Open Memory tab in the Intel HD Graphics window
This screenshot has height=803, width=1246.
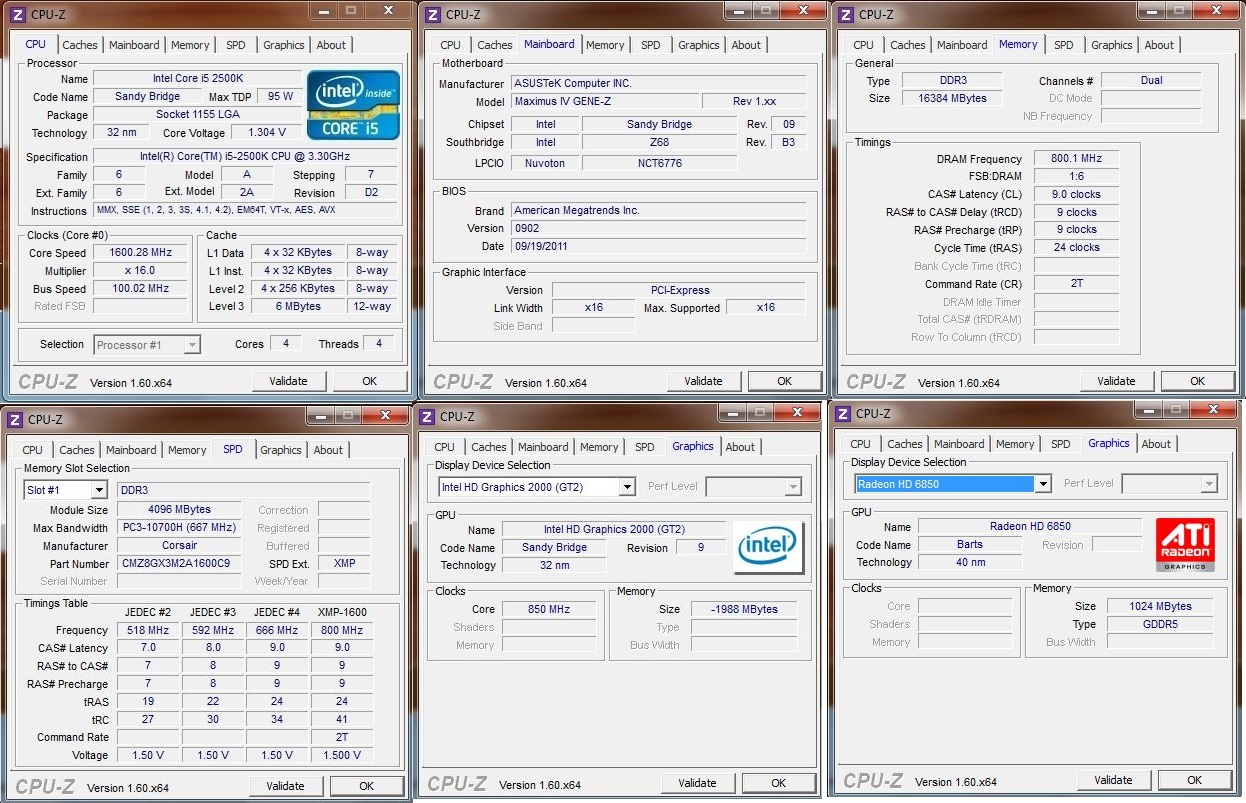tap(599, 447)
